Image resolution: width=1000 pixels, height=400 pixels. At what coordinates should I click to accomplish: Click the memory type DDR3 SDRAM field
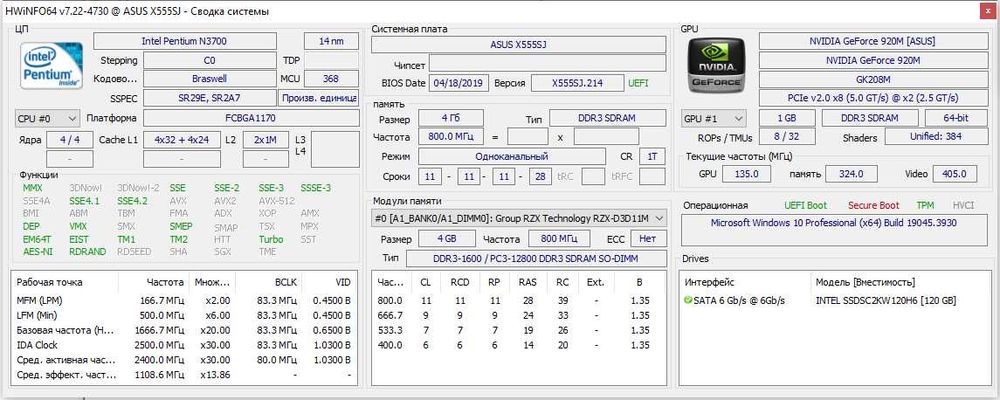[608, 118]
